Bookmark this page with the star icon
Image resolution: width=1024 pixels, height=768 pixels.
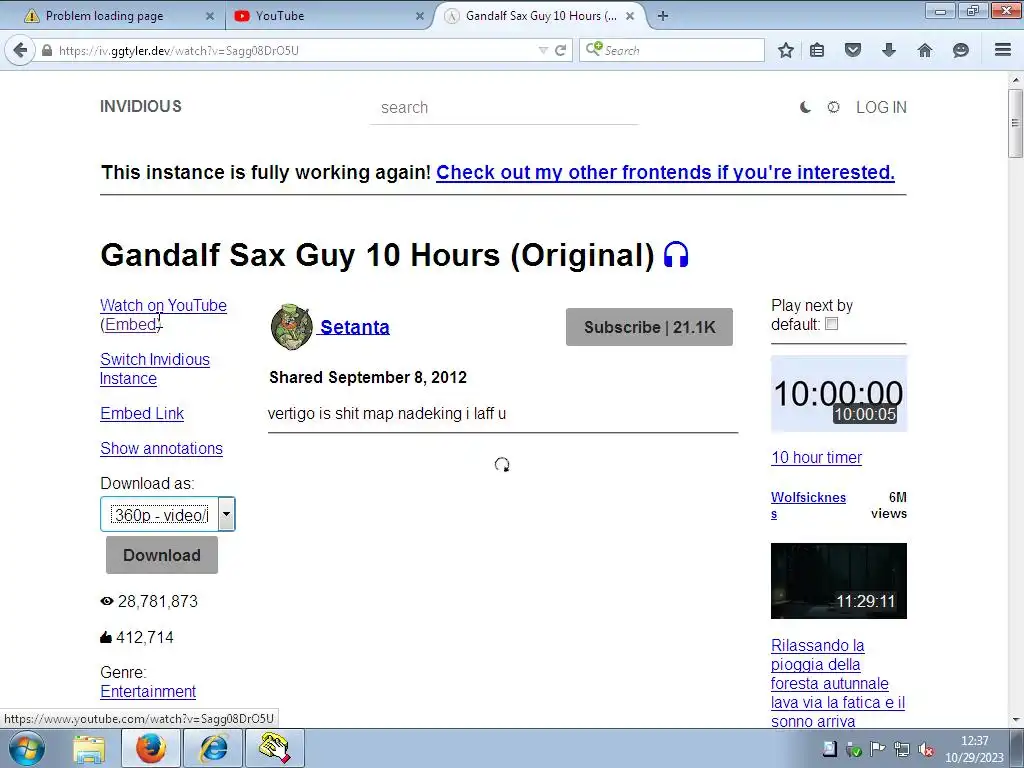(x=786, y=50)
